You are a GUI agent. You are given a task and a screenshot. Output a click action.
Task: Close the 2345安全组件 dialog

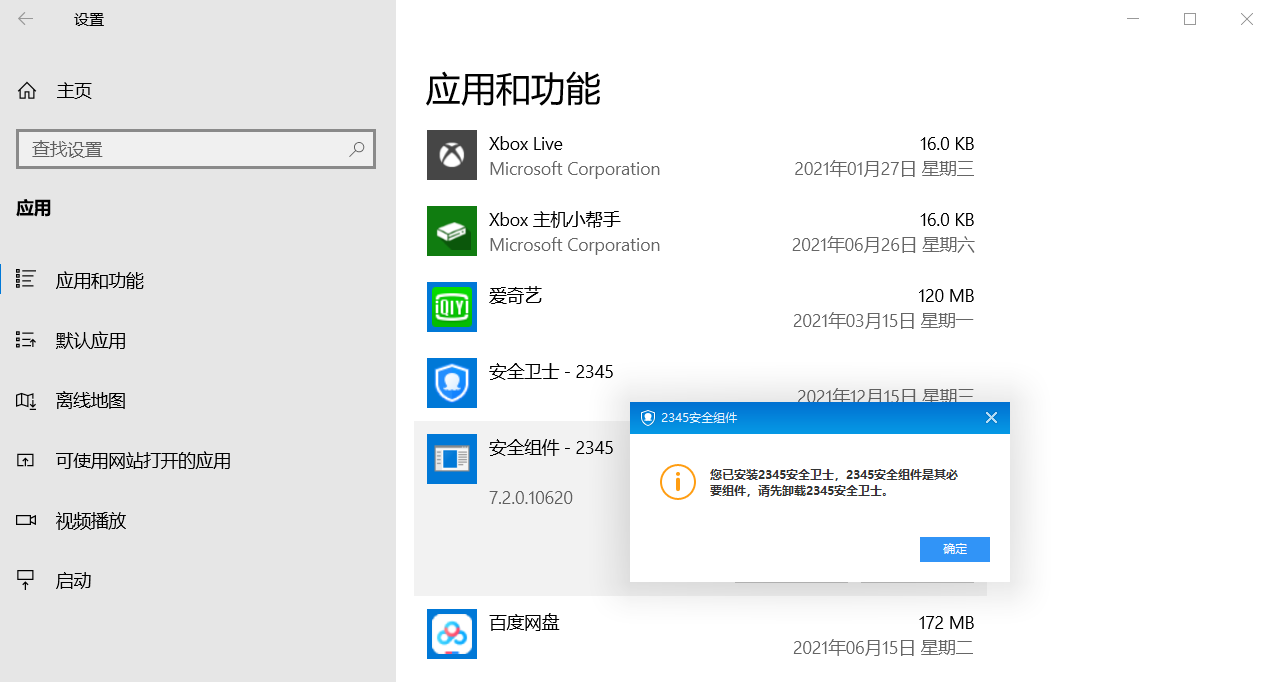click(x=991, y=417)
